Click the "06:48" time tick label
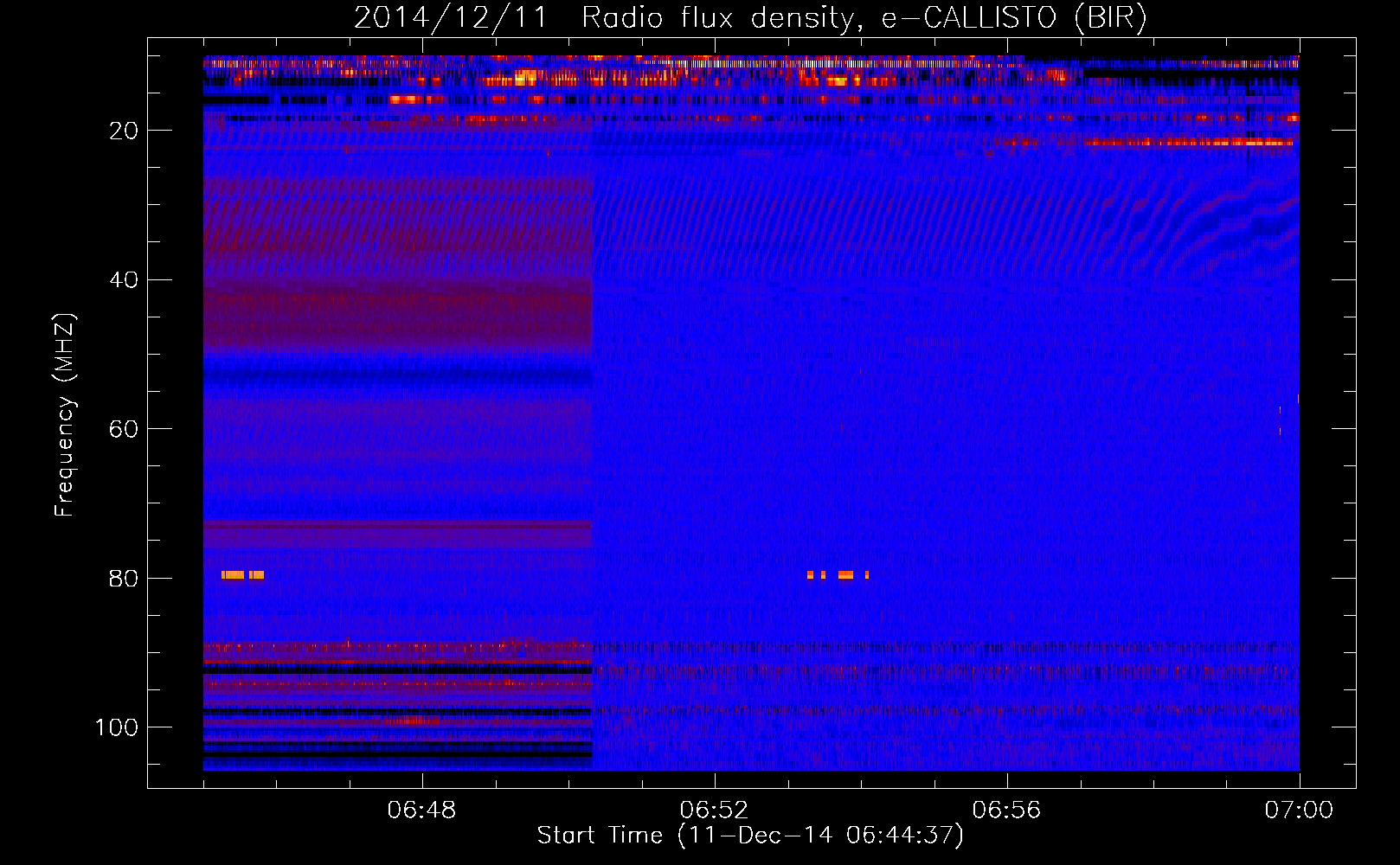The height and width of the screenshot is (865, 1400). click(x=421, y=811)
